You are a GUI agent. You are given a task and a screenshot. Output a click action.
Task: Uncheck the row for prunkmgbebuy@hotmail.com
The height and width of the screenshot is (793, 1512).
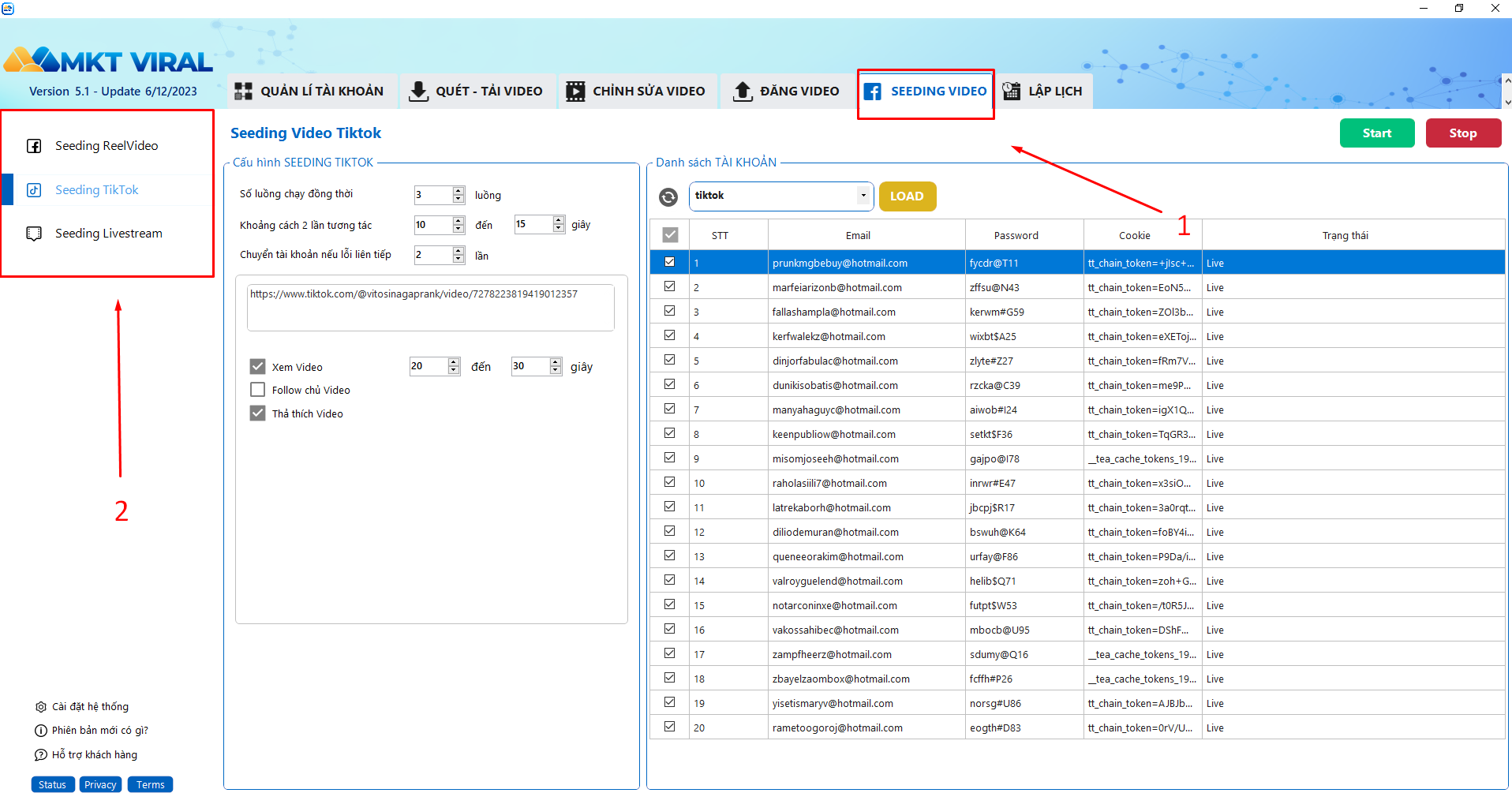click(x=669, y=262)
